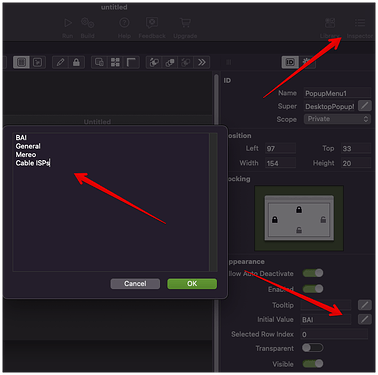Click the Name field with PopupMenu1

337,93
